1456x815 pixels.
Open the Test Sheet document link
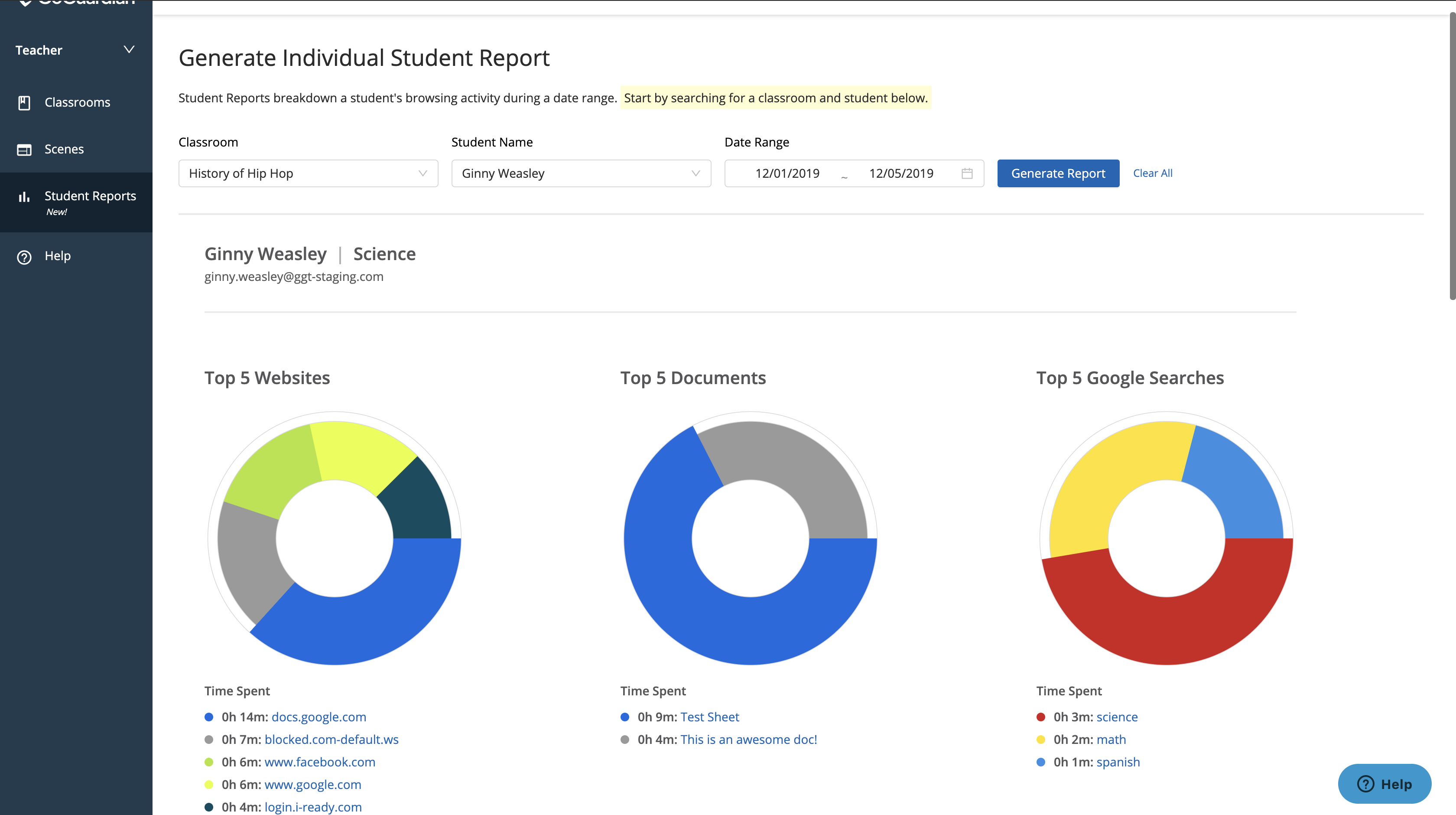(x=709, y=717)
